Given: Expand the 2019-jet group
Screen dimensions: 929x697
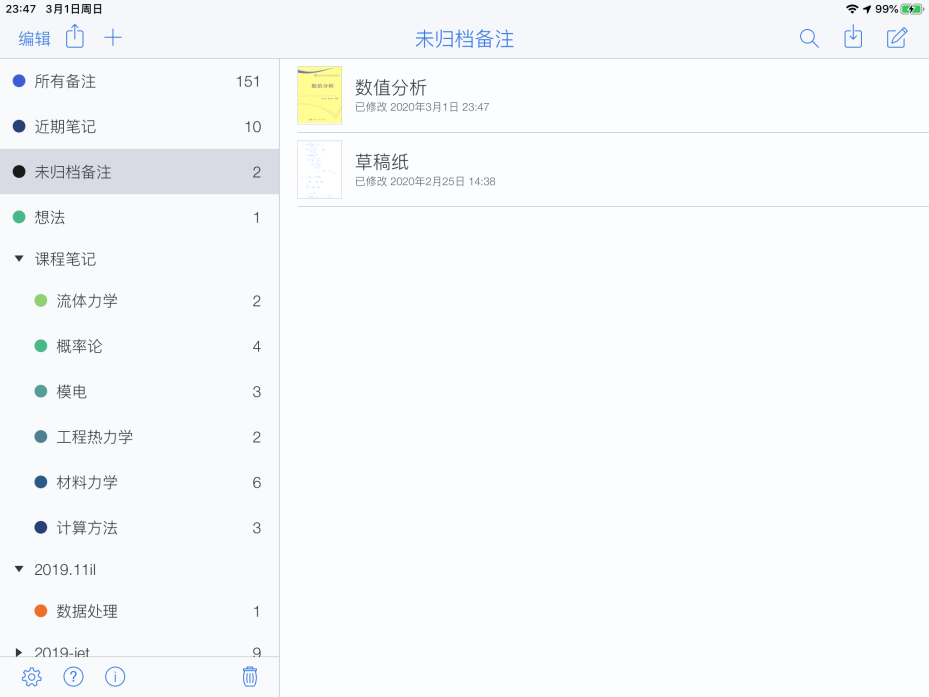Looking at the screenshot, I should pos(19,652).
